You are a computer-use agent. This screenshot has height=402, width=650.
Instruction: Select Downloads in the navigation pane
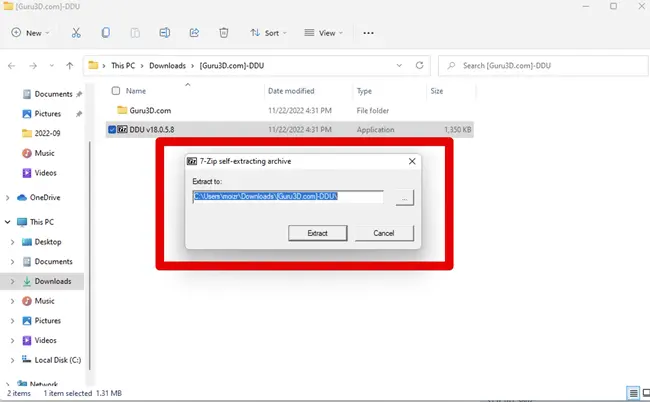click(52, 282)
